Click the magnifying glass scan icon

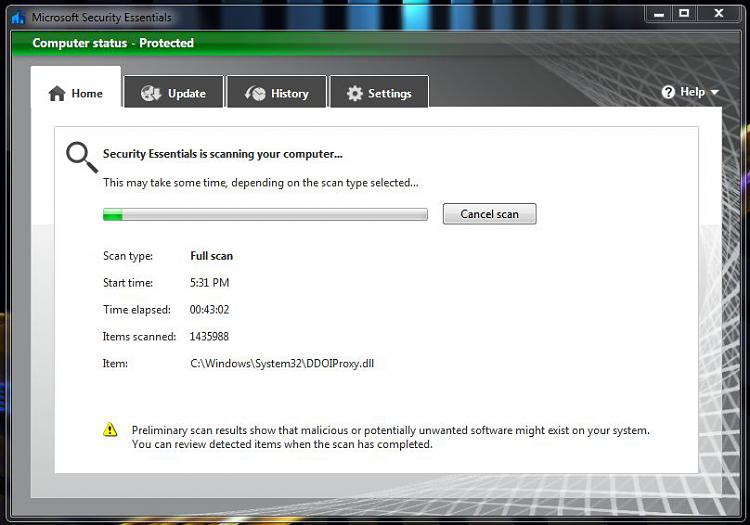[x=82, y=157]
